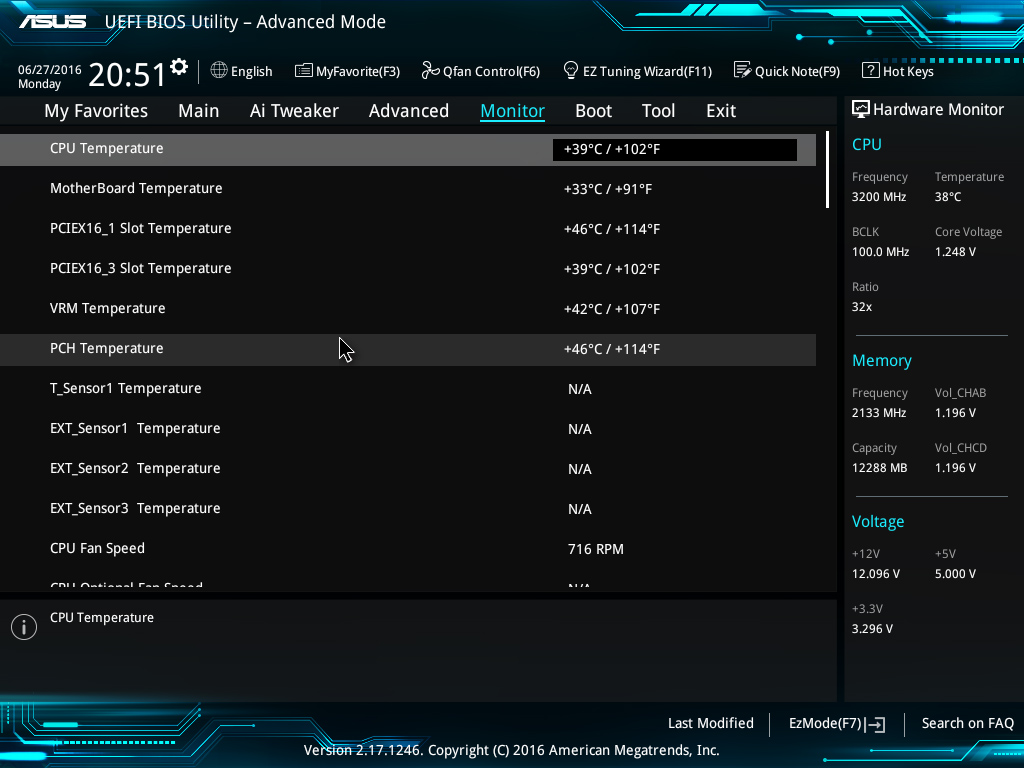
Task: Switch to the Main tab
Action: (x=199, y=111)
